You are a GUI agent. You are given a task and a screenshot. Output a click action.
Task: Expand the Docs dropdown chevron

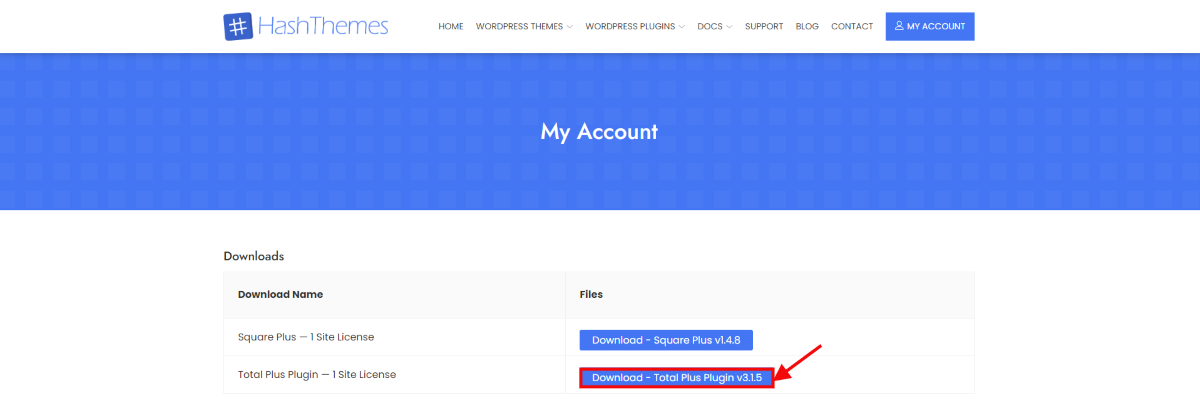[729, 27]
